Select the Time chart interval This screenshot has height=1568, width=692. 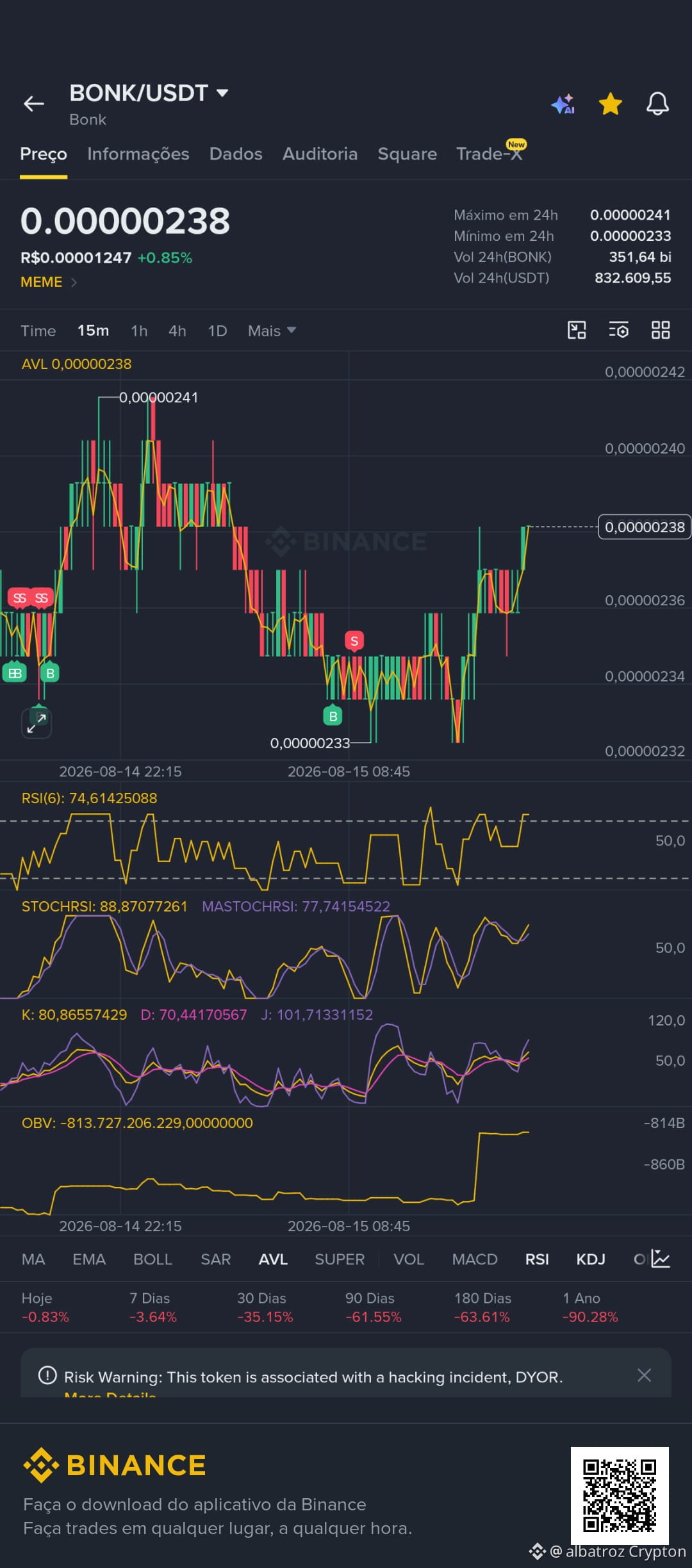38,331
